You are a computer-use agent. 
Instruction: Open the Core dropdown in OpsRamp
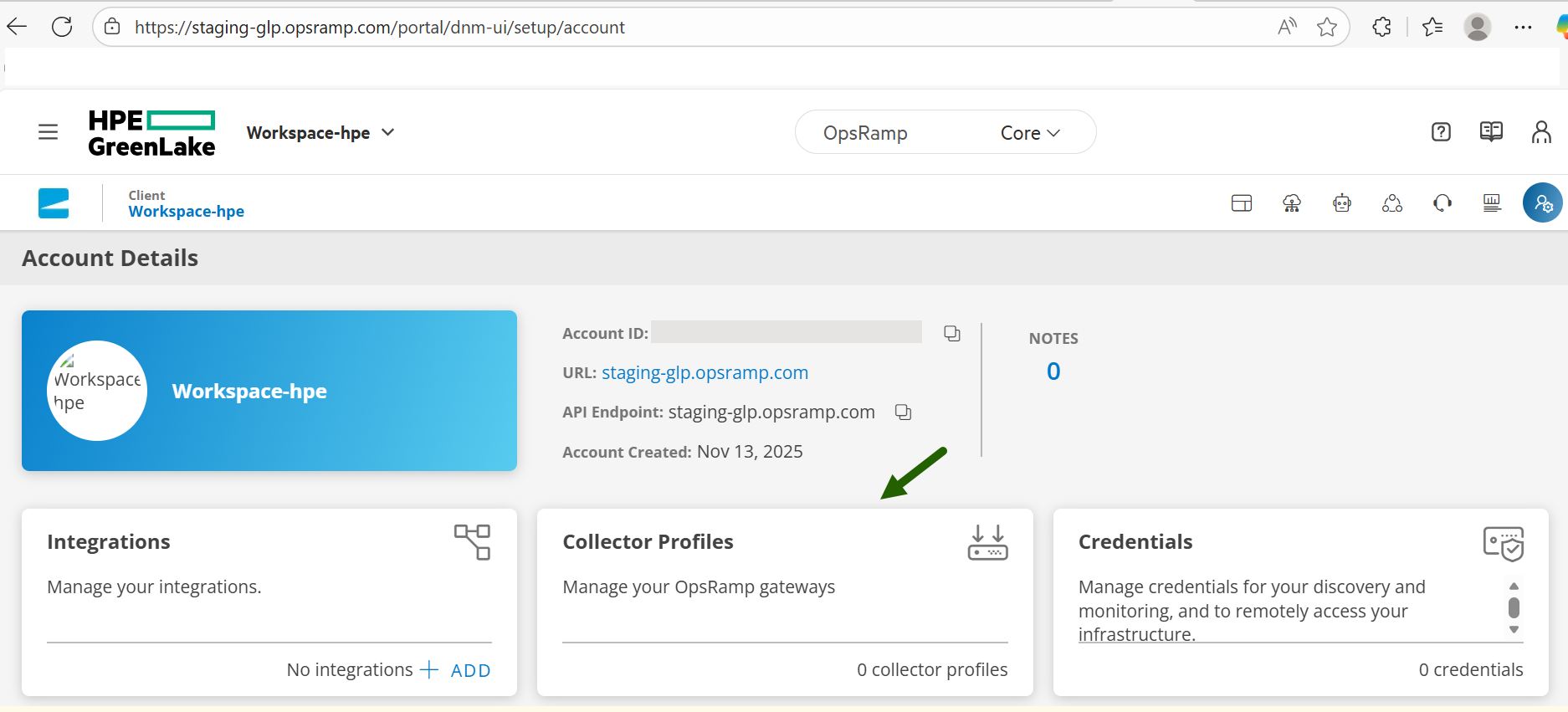pos(1030,133)
